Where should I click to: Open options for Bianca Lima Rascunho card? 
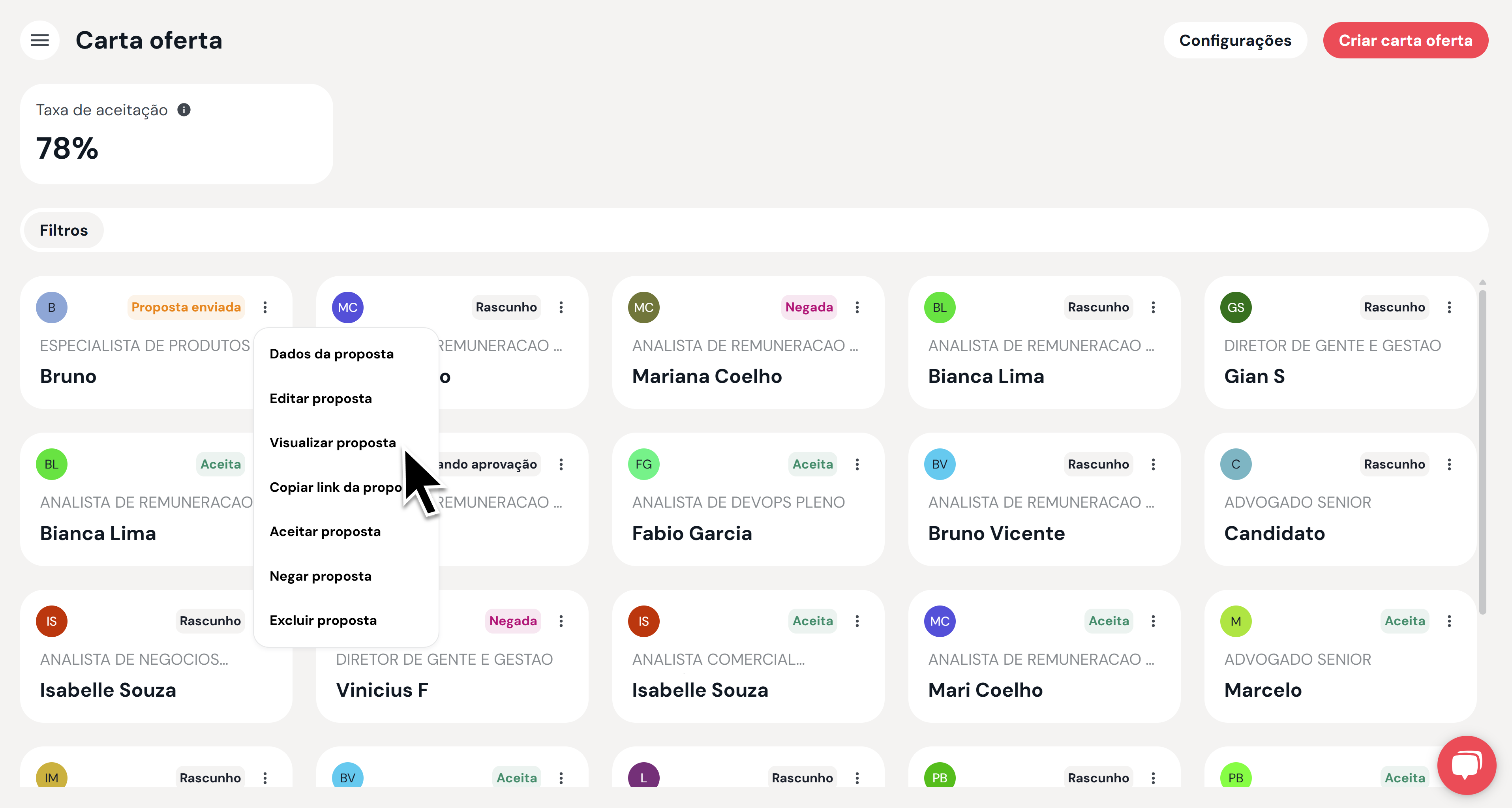click(x=1153, y=307)
